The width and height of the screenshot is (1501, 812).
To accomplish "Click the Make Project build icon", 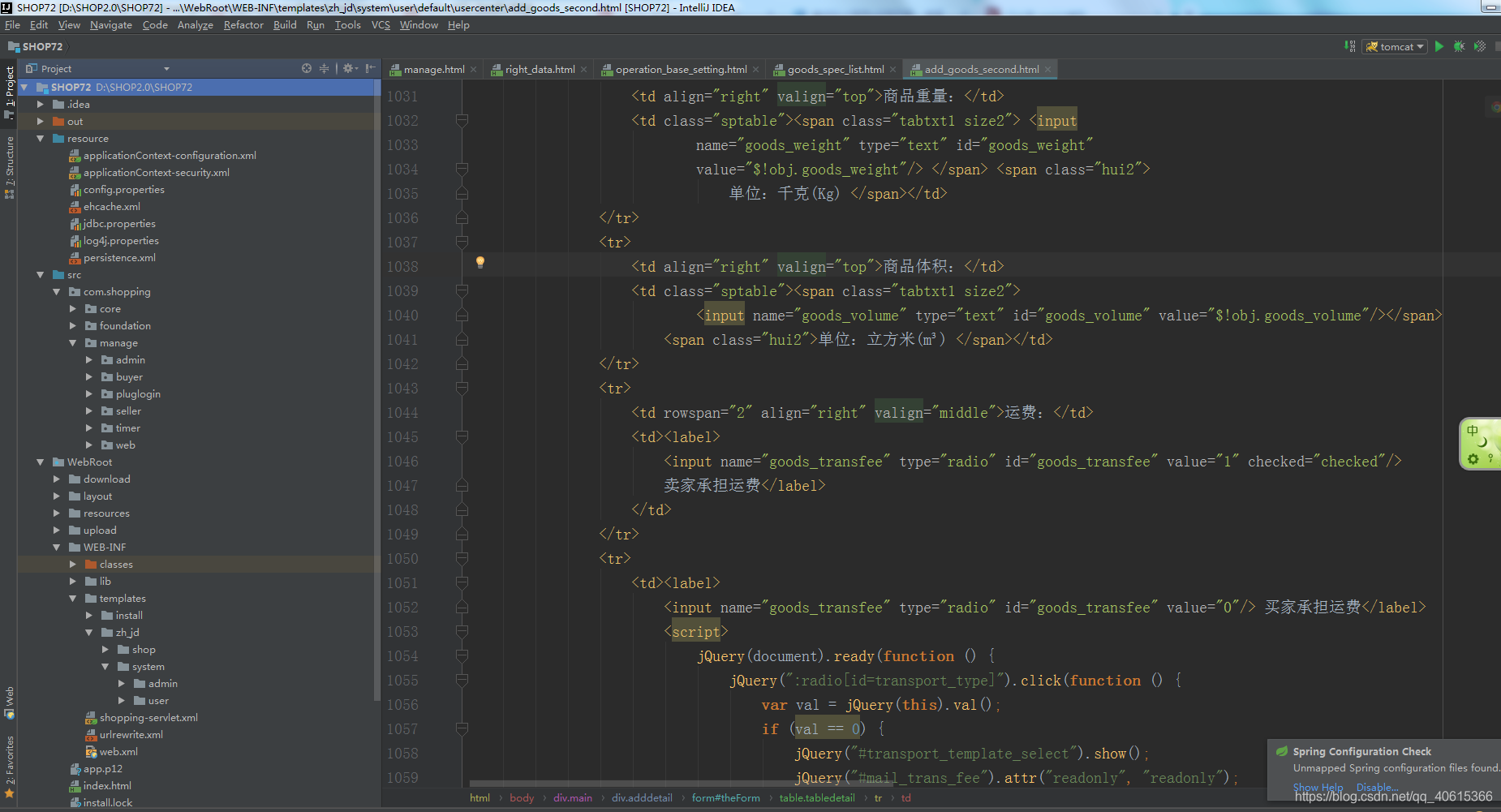I will 1350,46.
